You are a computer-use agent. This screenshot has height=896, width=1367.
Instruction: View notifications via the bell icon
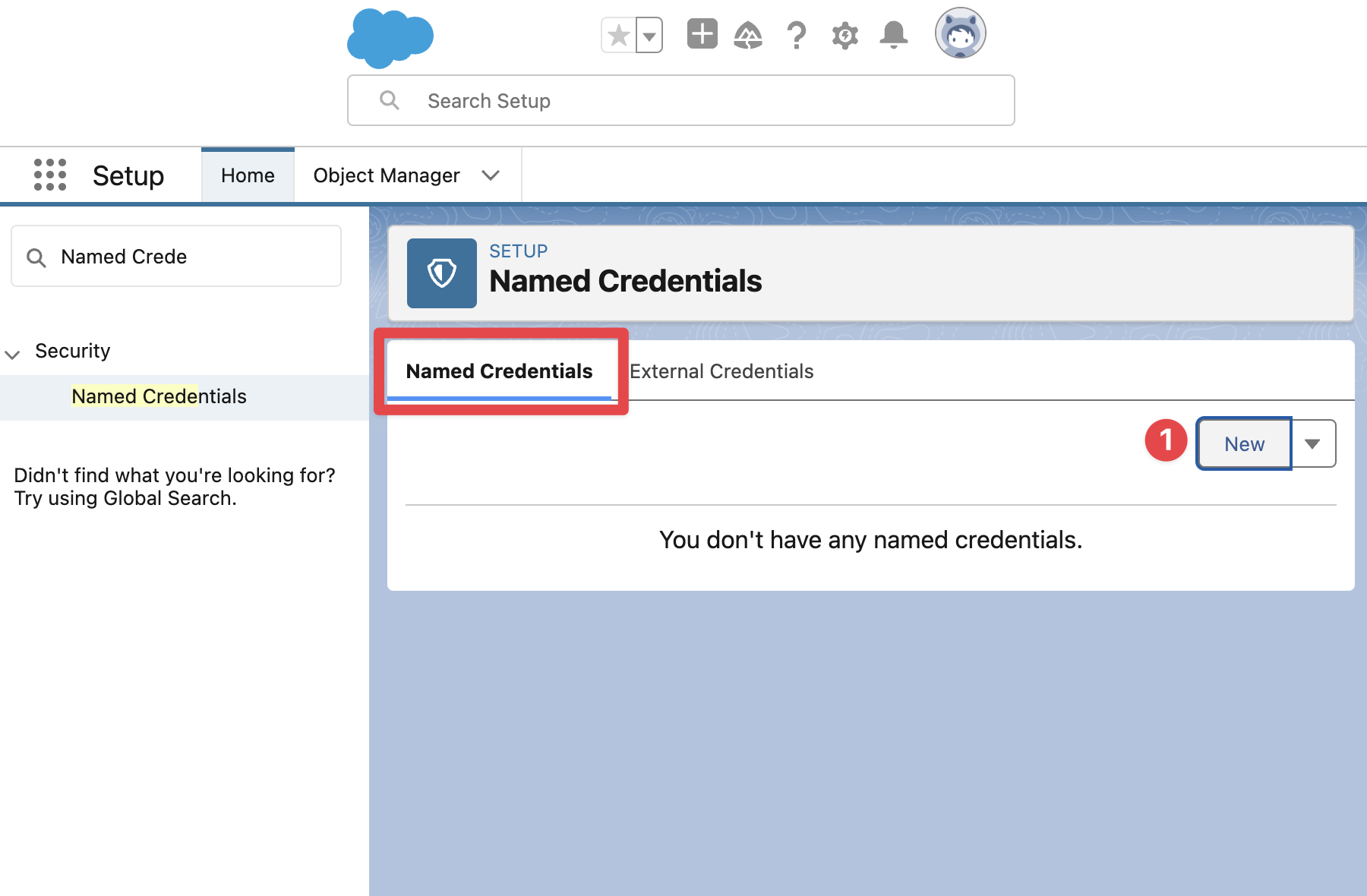(893, 34)
